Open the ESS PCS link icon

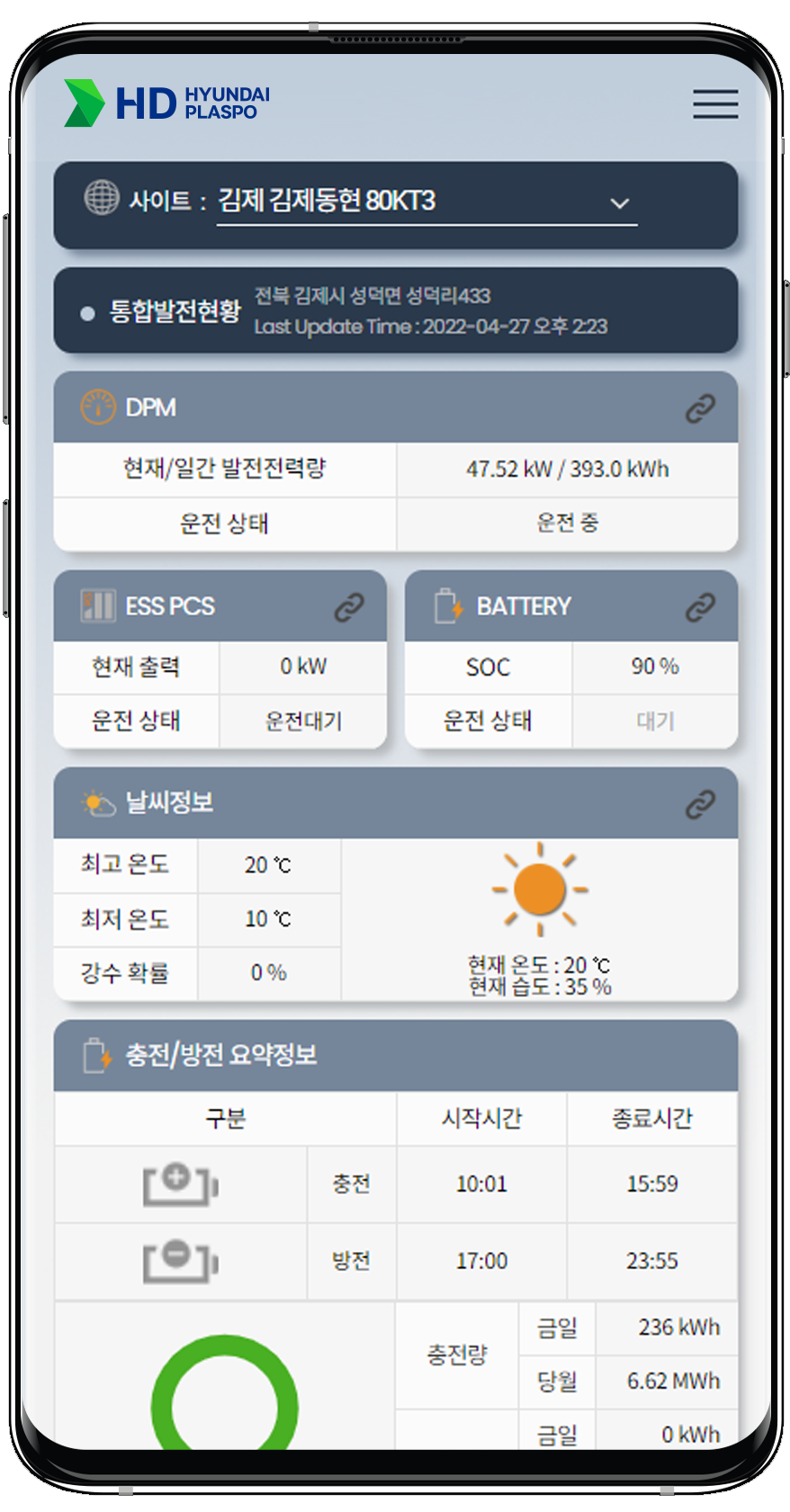pos(349,607)
